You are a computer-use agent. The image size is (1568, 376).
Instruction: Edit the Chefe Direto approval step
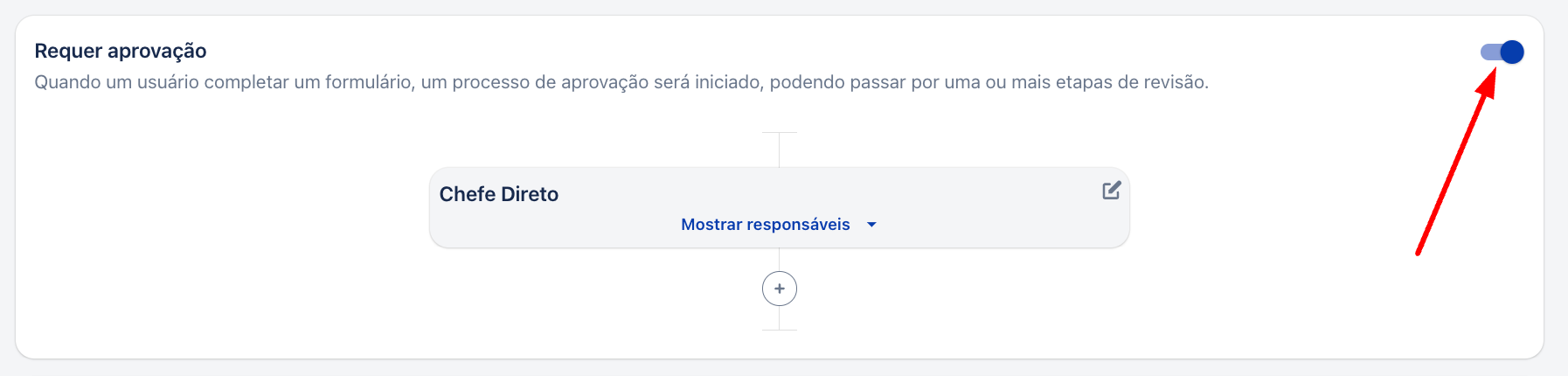click(1111, 191)
